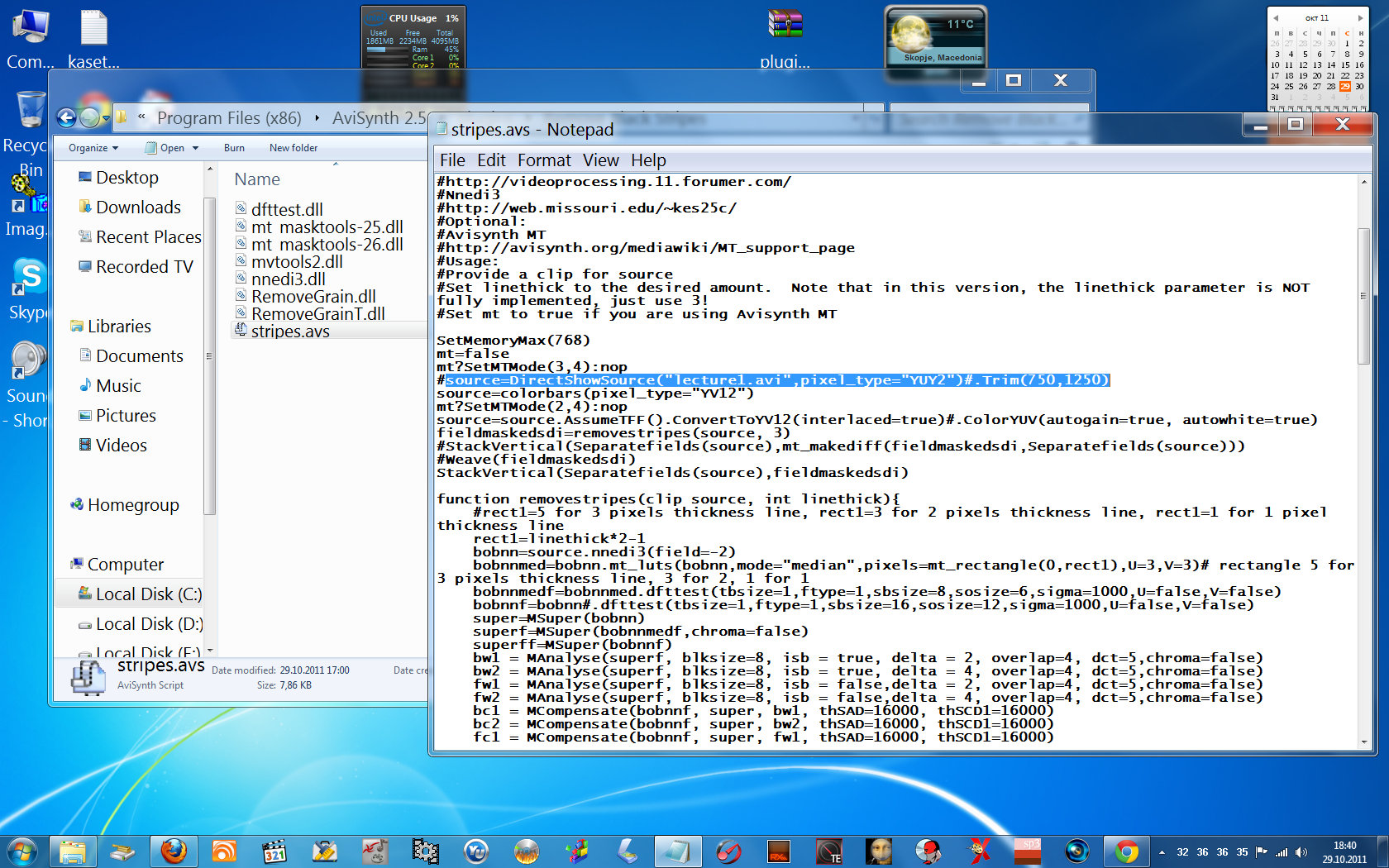The width and height of the screenshot is (1389, 868).
Task: Open Firefox from the taskbar
Action: click(x=174, y=851)
